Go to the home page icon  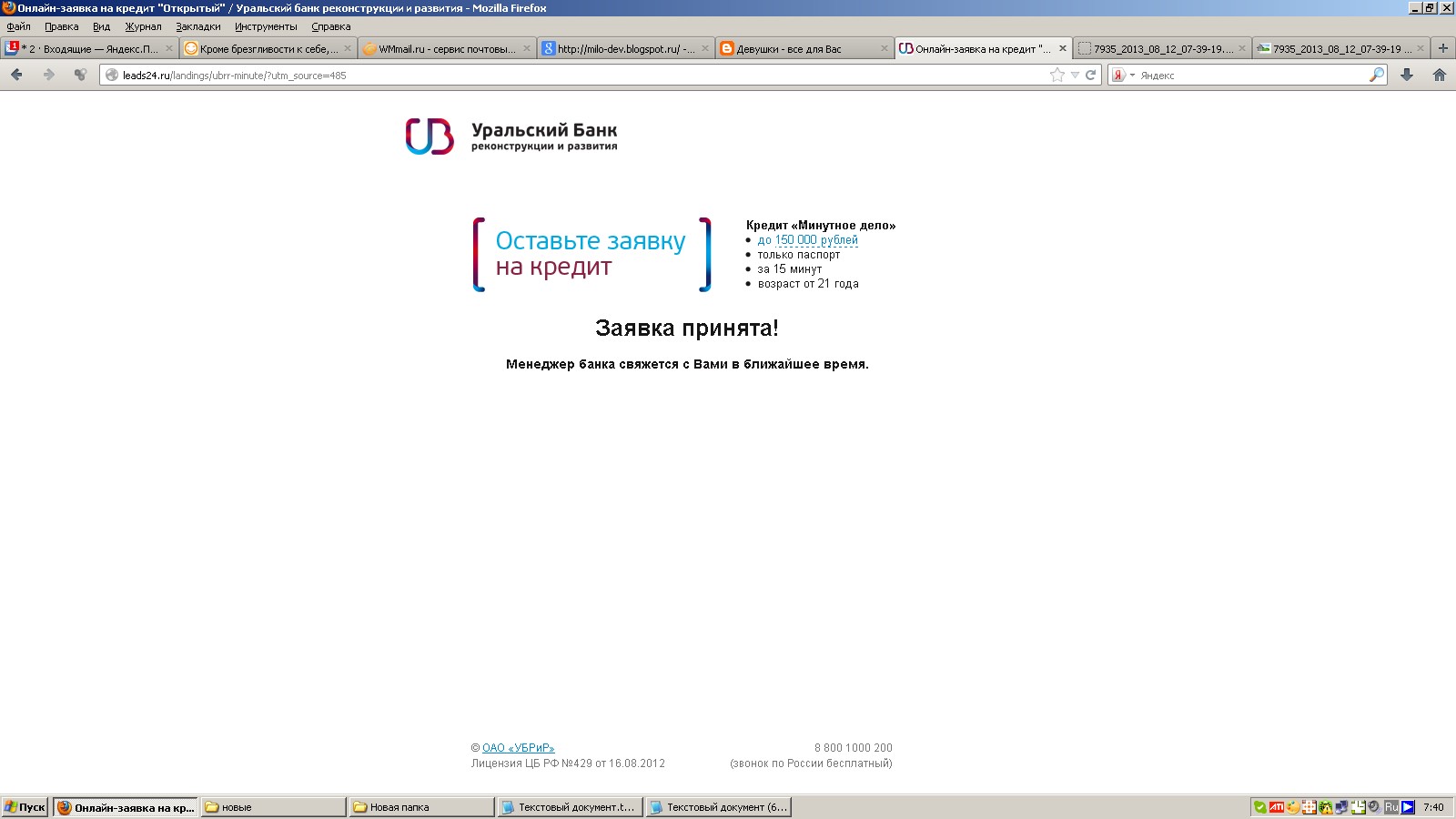[x=1439, y=75]
